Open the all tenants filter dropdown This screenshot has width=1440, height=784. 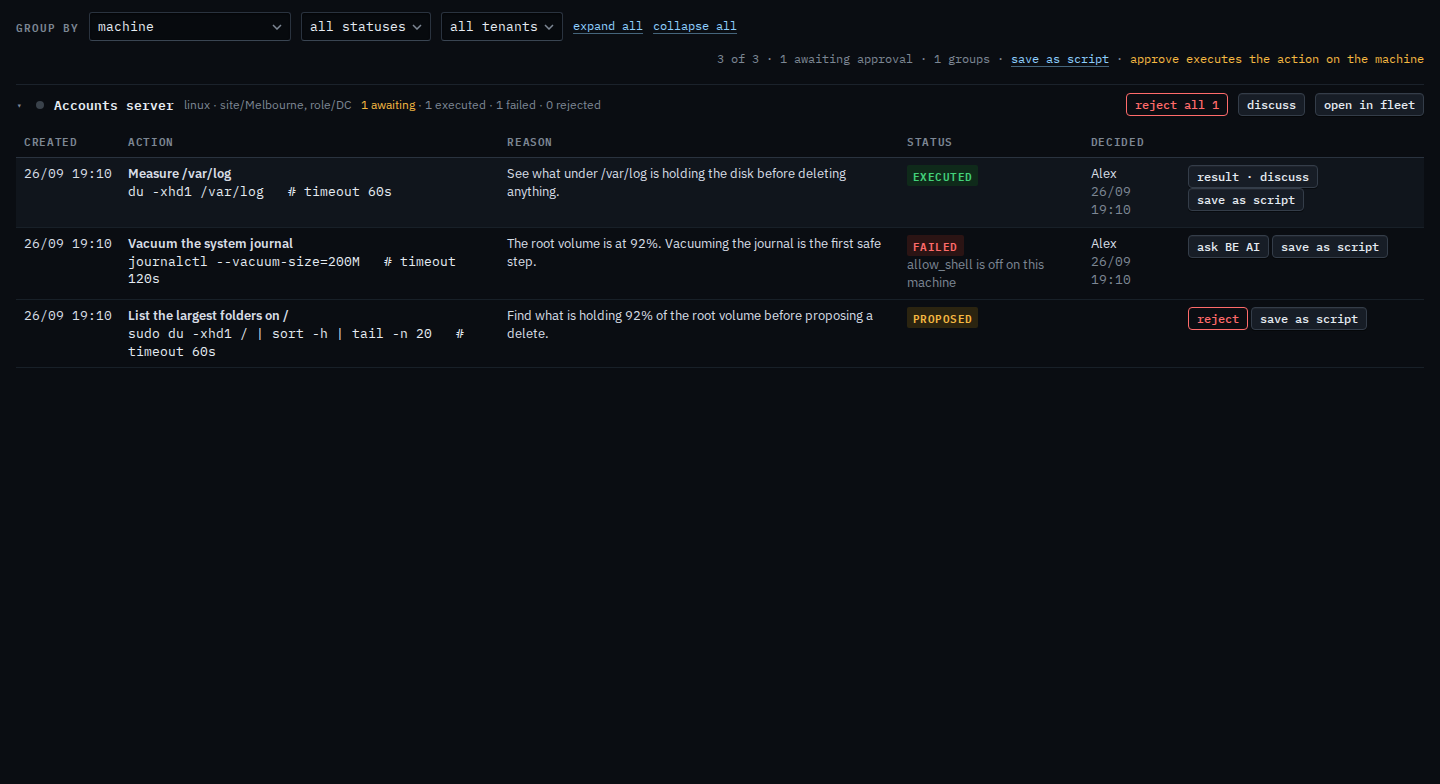coord(502,26)
